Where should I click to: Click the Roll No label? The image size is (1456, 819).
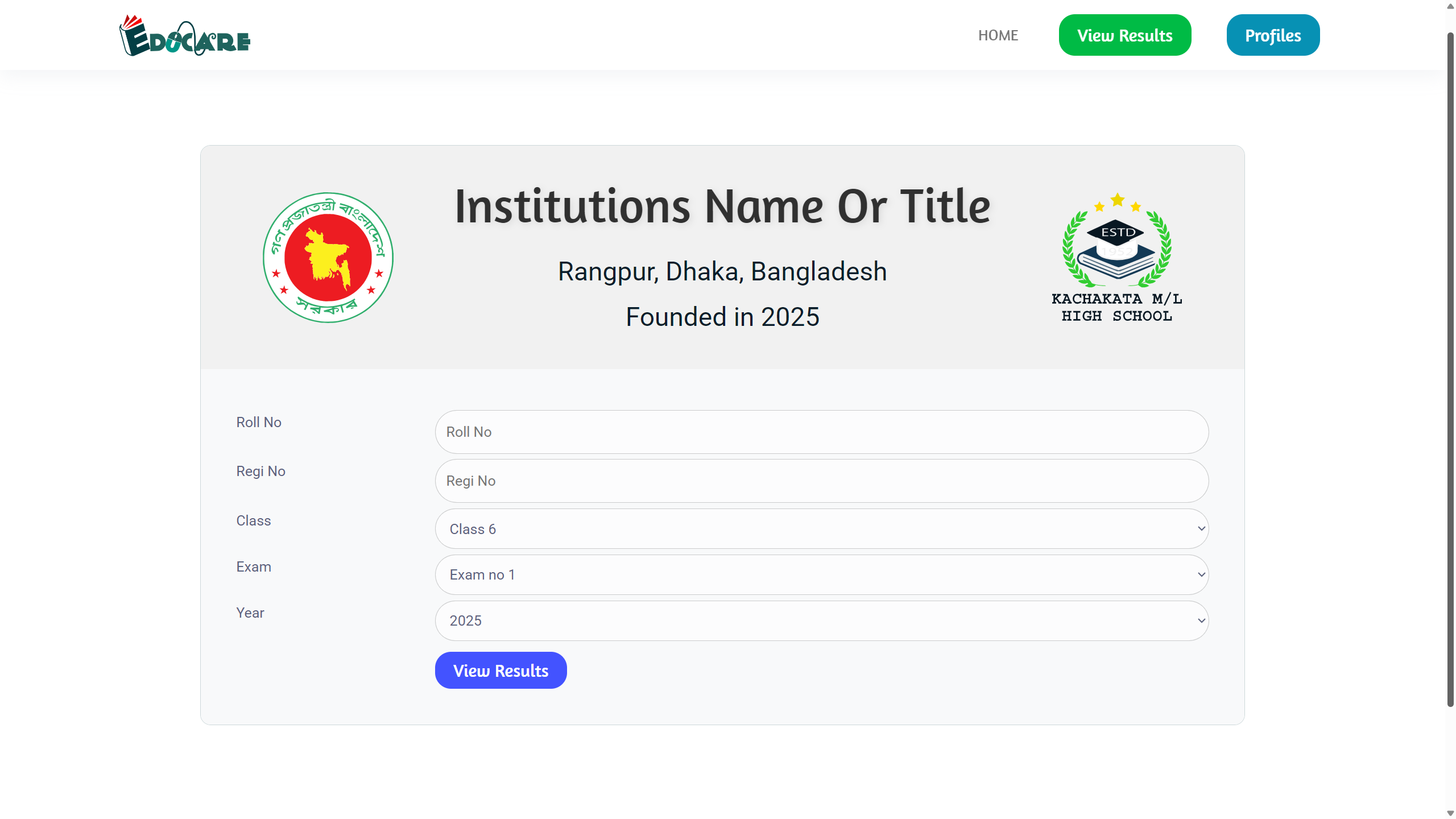(x=259, y=422)
